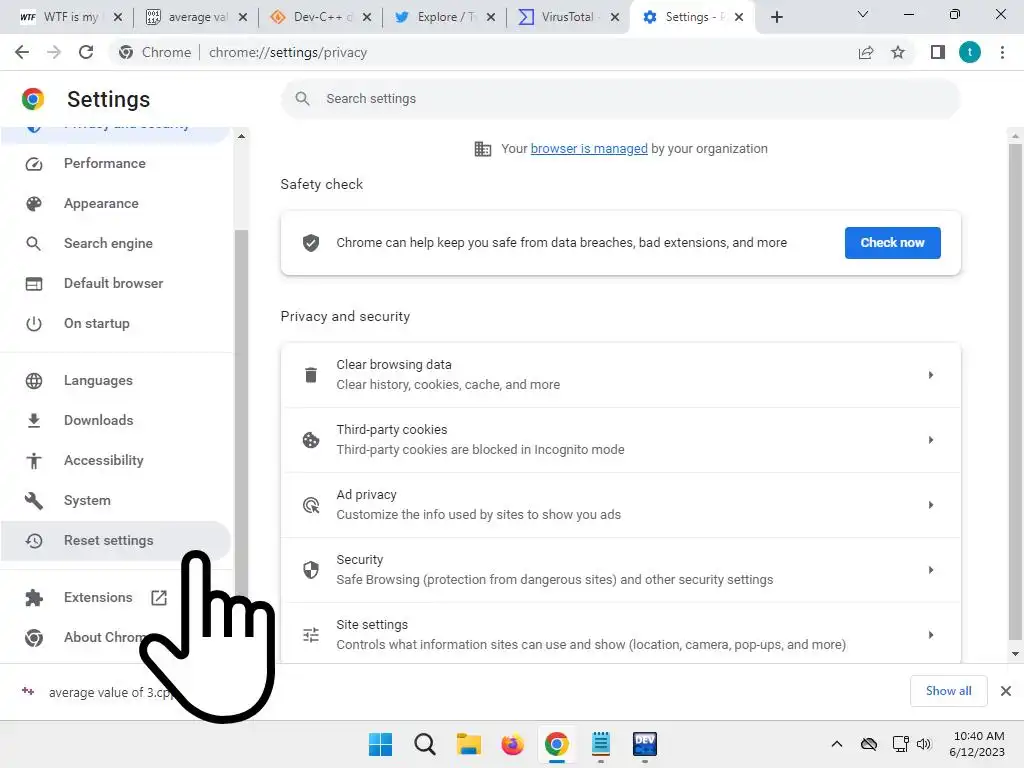Image resolution: width=1024 pixels, height=768 pixels.
Task: Open Downloads settings in sidebar
Action: (x=116, y=420)
